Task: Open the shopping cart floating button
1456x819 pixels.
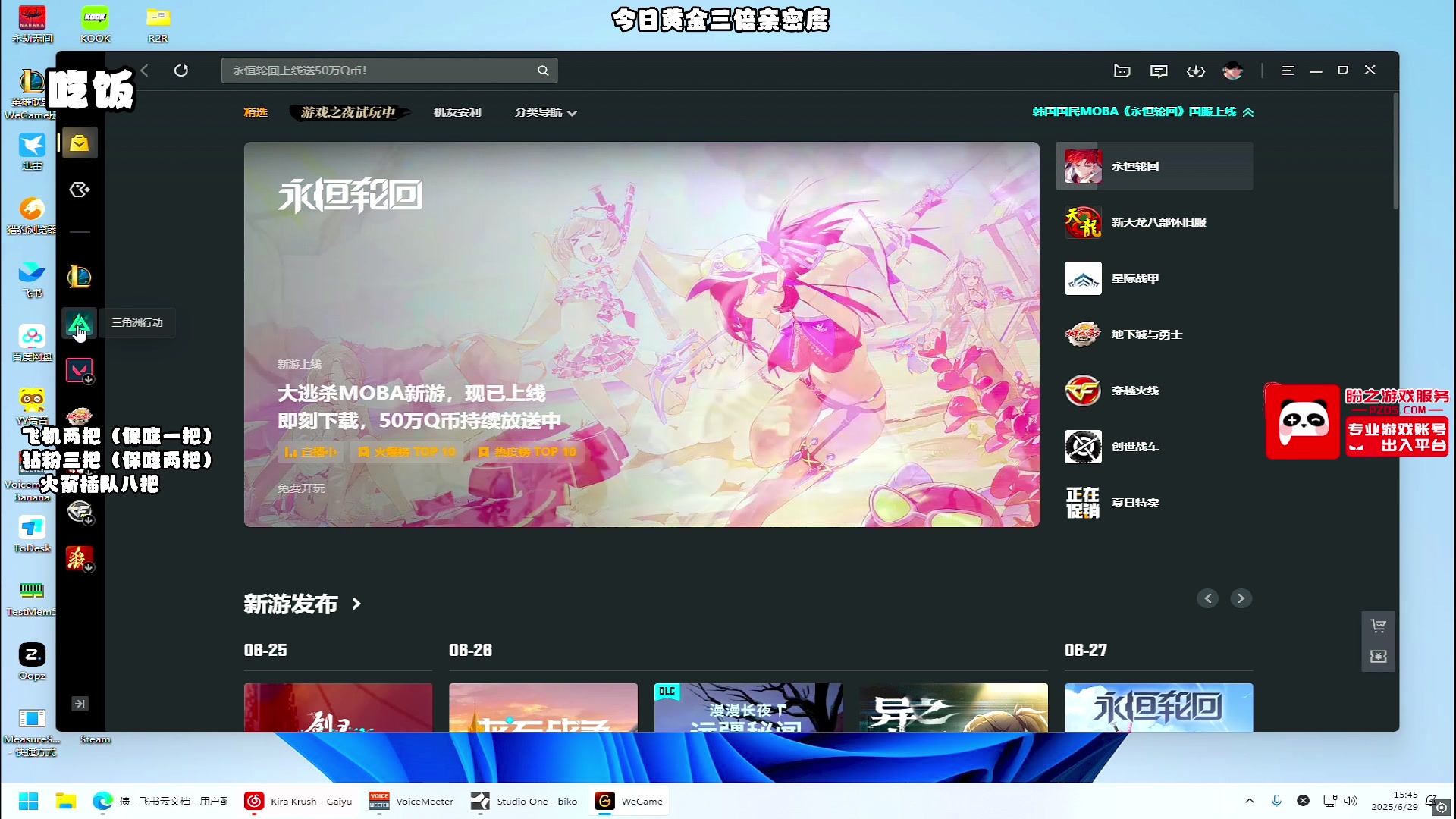Action: click(1379, 626)
